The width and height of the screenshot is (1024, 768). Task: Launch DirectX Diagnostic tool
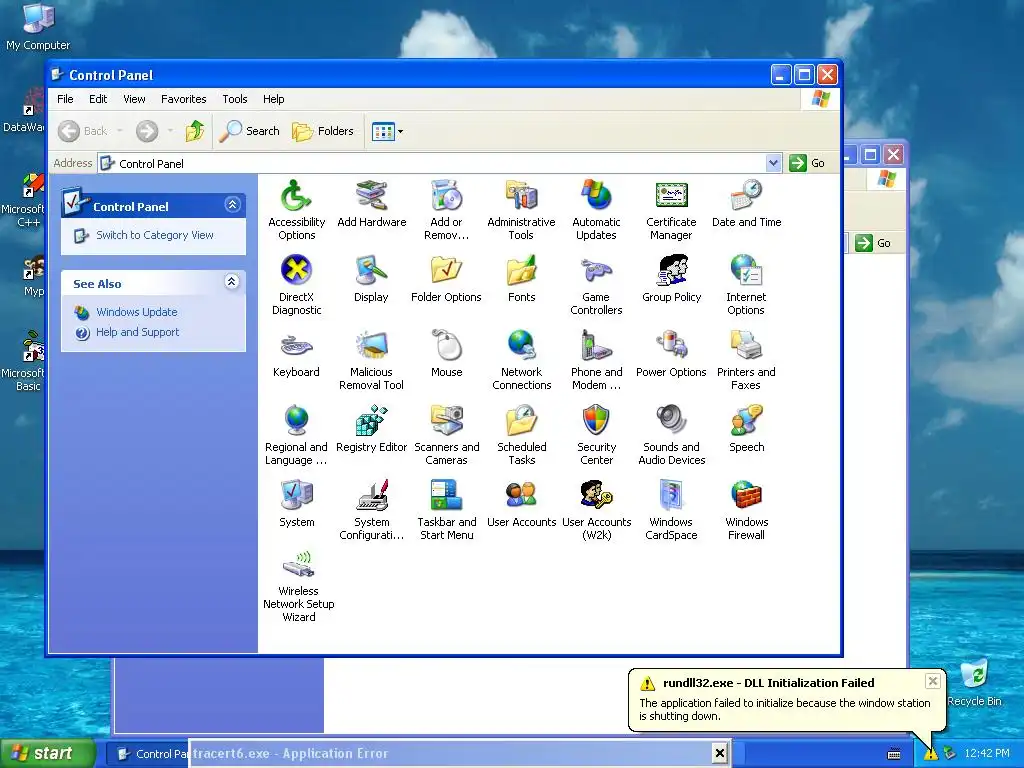point(296,285)
